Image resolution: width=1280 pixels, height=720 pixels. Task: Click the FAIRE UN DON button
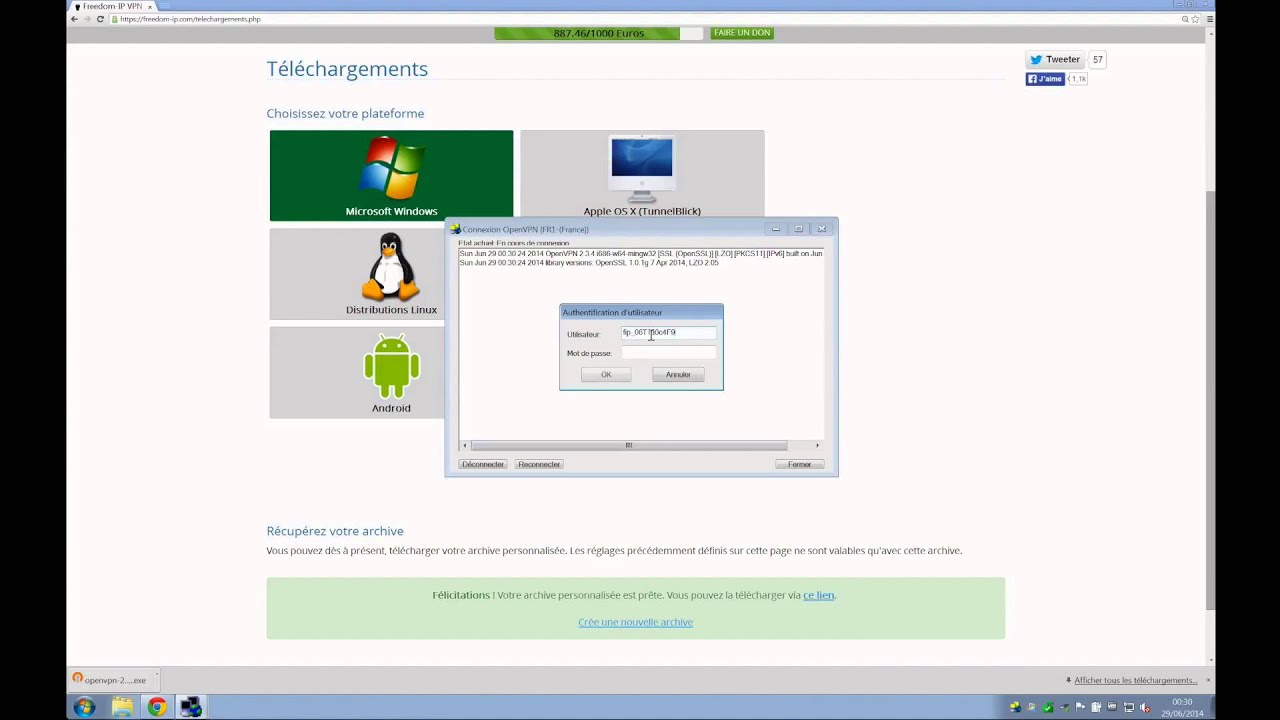click(x=742, y=33)
